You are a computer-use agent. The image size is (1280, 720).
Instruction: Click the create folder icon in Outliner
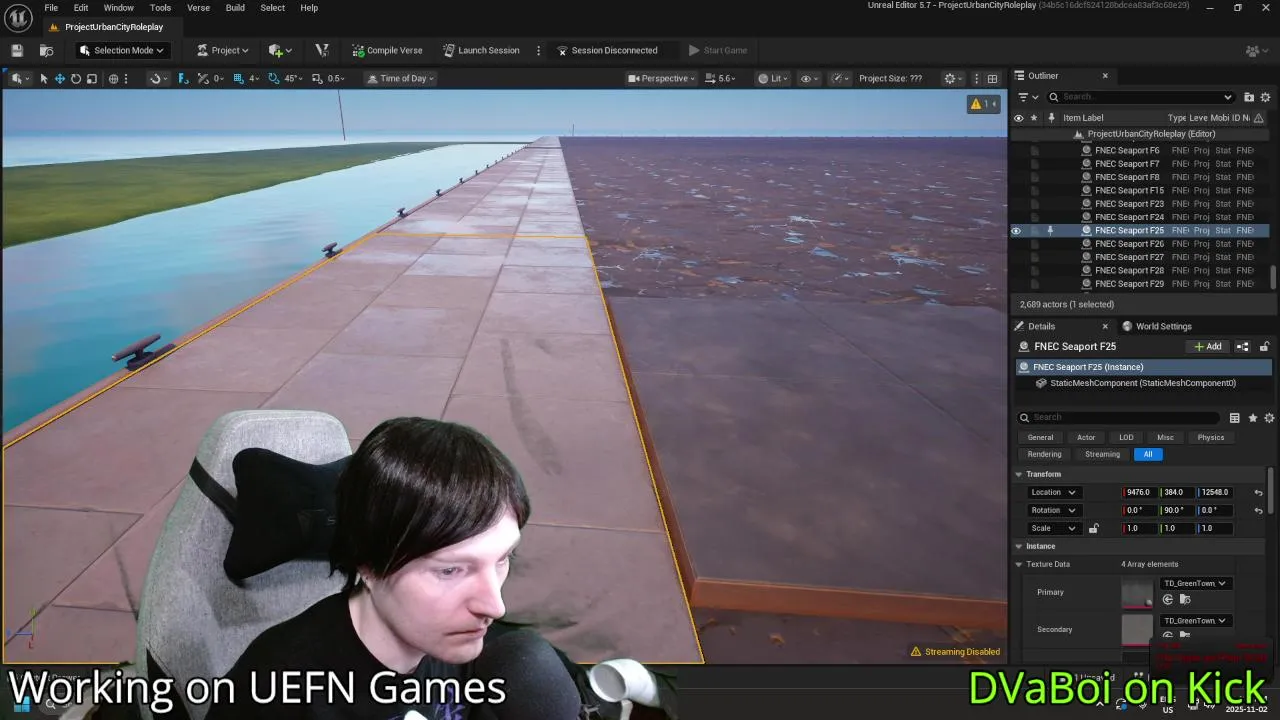tap(1249, 97)
